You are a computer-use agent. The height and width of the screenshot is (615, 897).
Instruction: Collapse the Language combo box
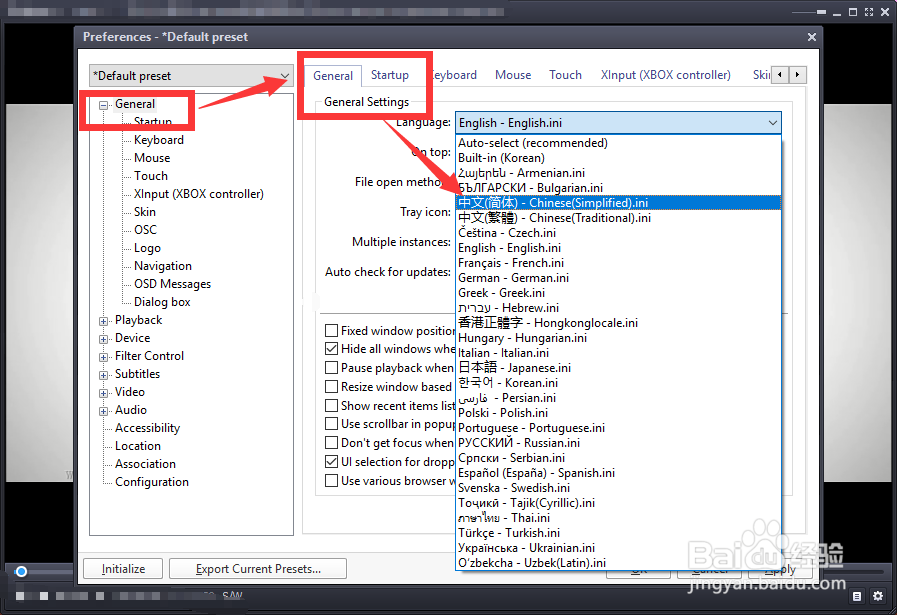click(x=772, y=123)
